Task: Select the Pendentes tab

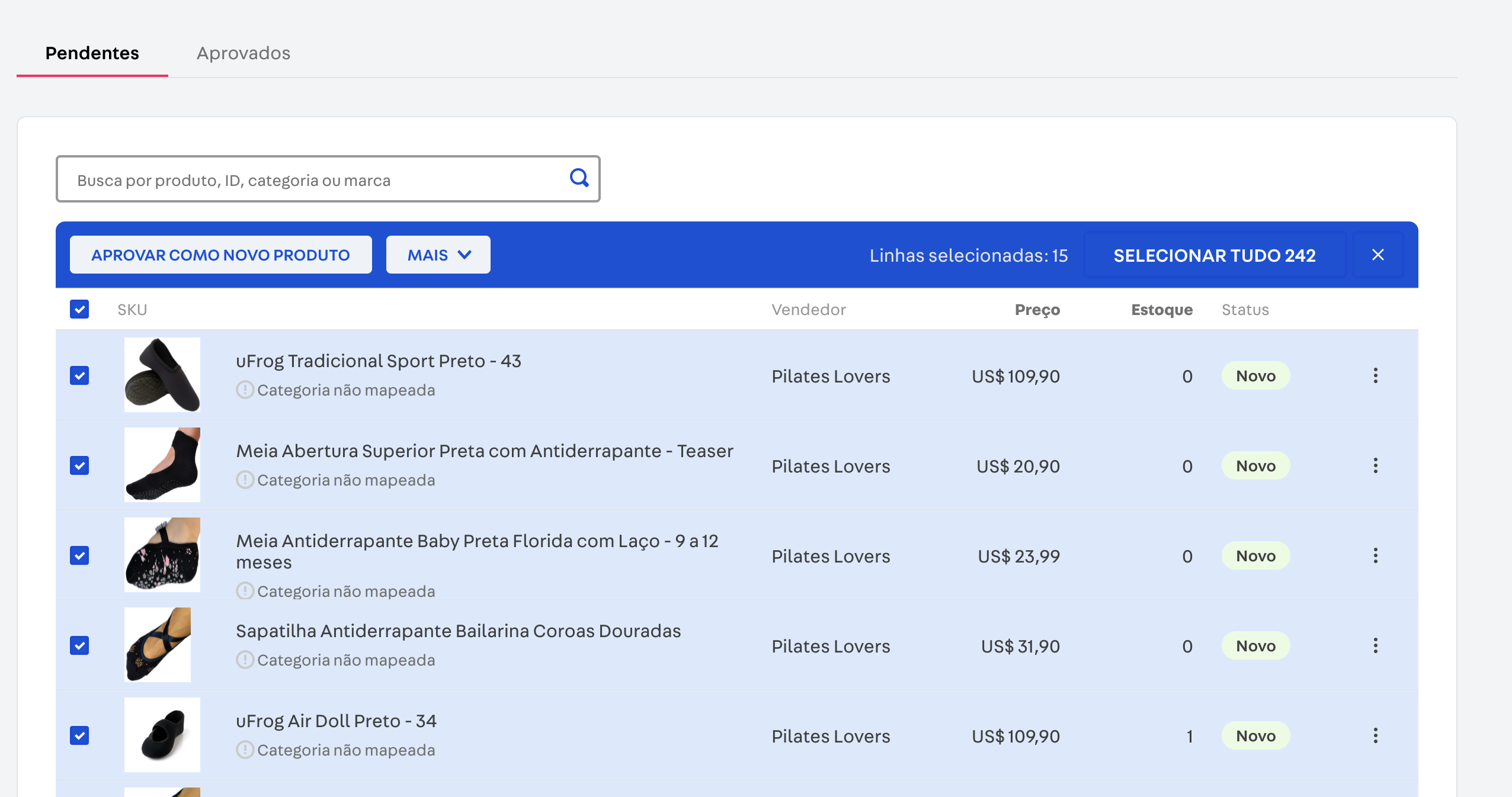Action: pos(92,53)
